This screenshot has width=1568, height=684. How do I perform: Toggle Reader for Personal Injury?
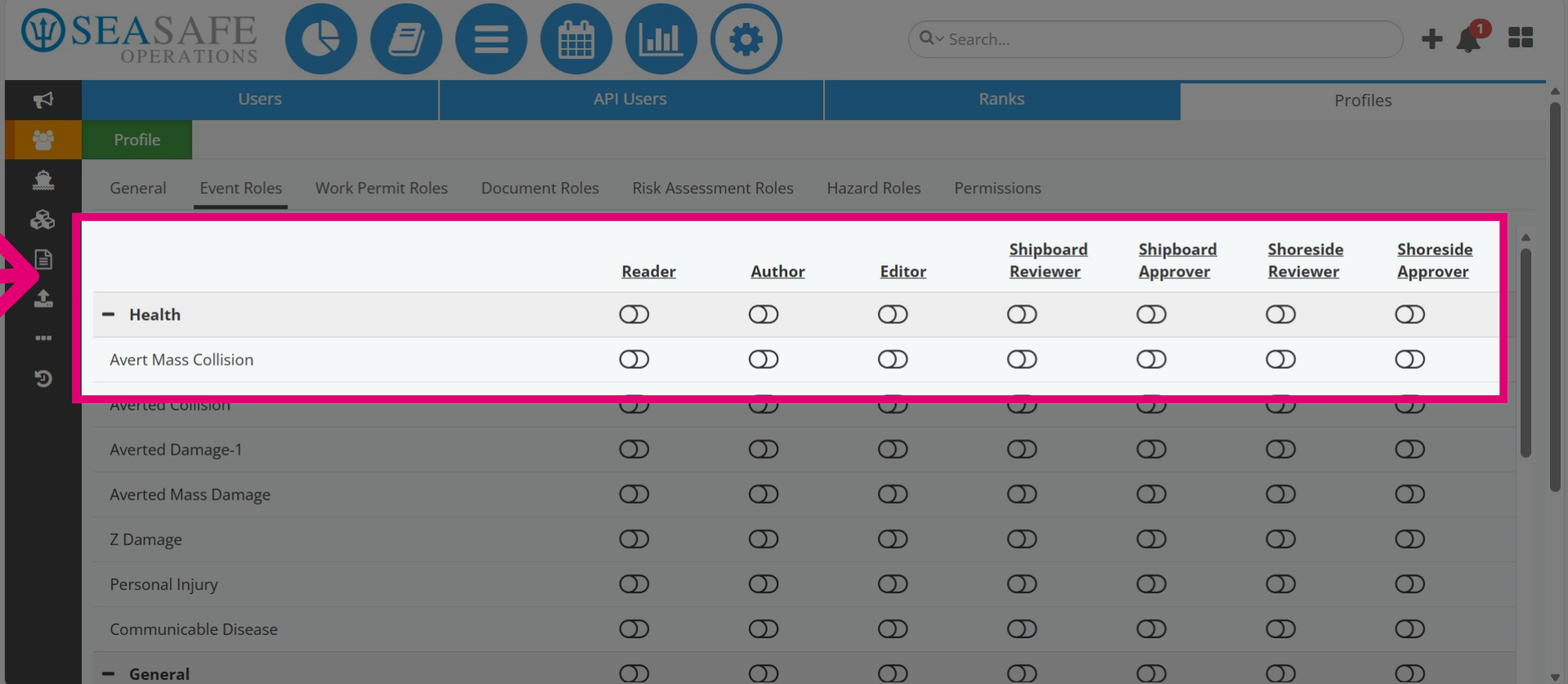coord(634,584)
